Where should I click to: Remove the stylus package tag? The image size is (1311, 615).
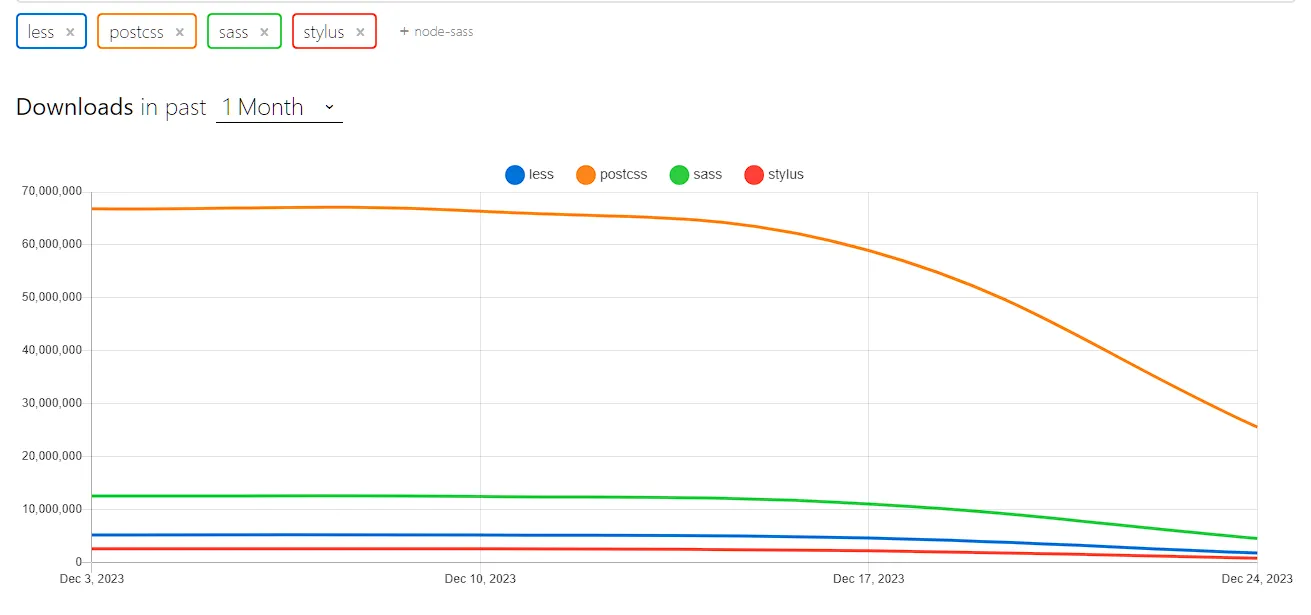pos(360,32)
